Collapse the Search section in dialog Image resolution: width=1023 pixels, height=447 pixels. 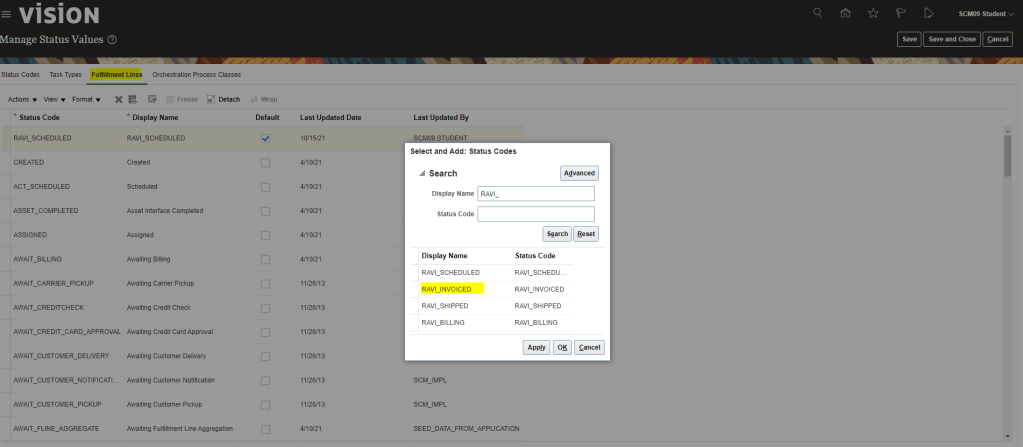click(x=421, y=174)
